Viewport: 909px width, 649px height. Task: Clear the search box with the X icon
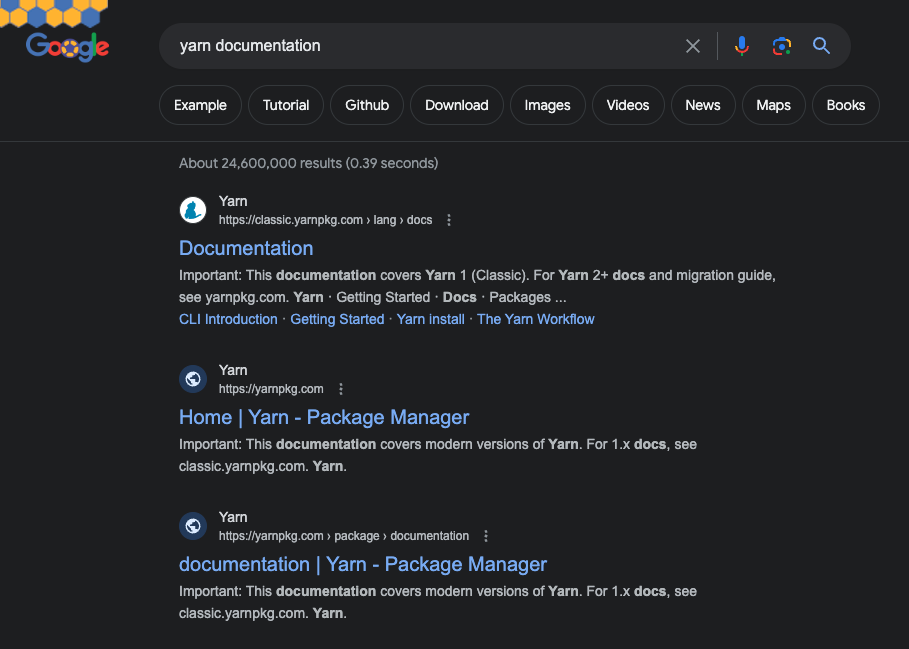[693, 46]
